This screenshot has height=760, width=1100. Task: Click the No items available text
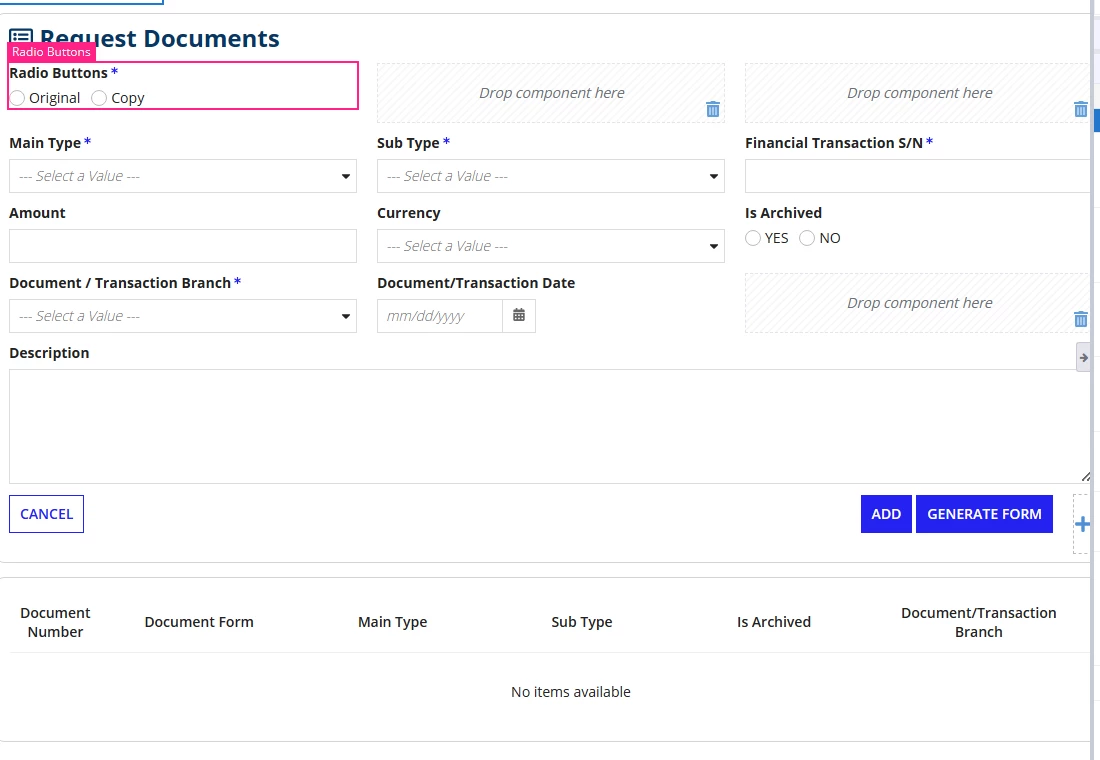point(570,692)
